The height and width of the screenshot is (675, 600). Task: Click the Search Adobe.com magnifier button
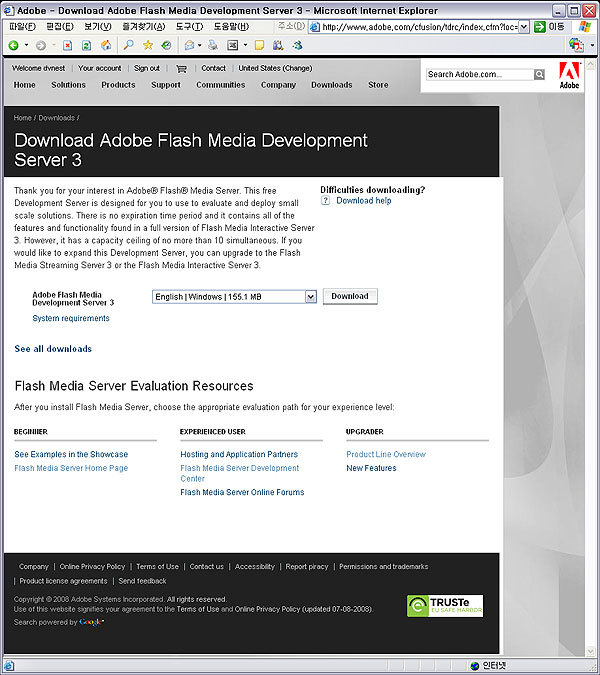539,74
